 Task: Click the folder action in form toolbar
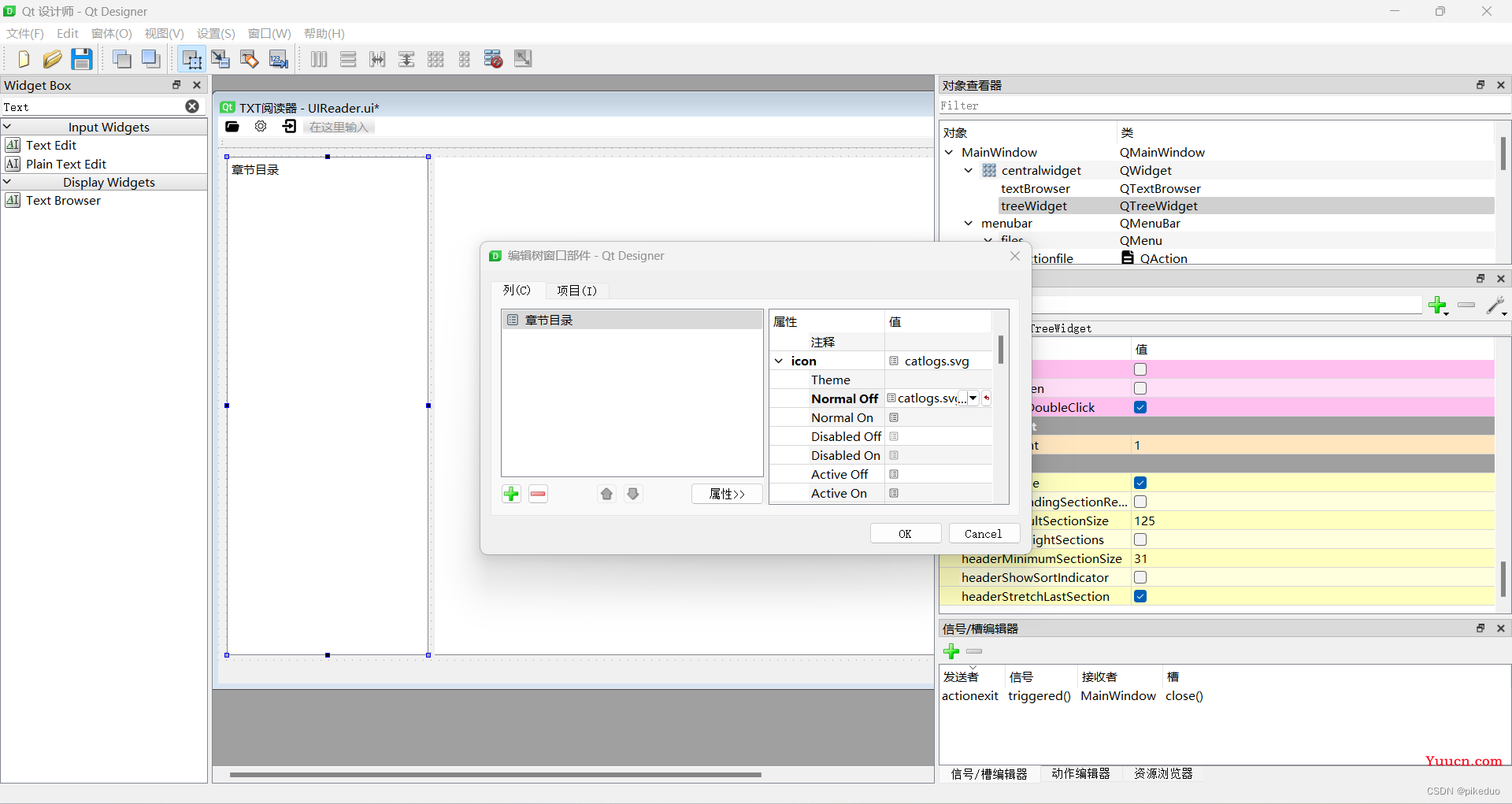pos(232,127)
